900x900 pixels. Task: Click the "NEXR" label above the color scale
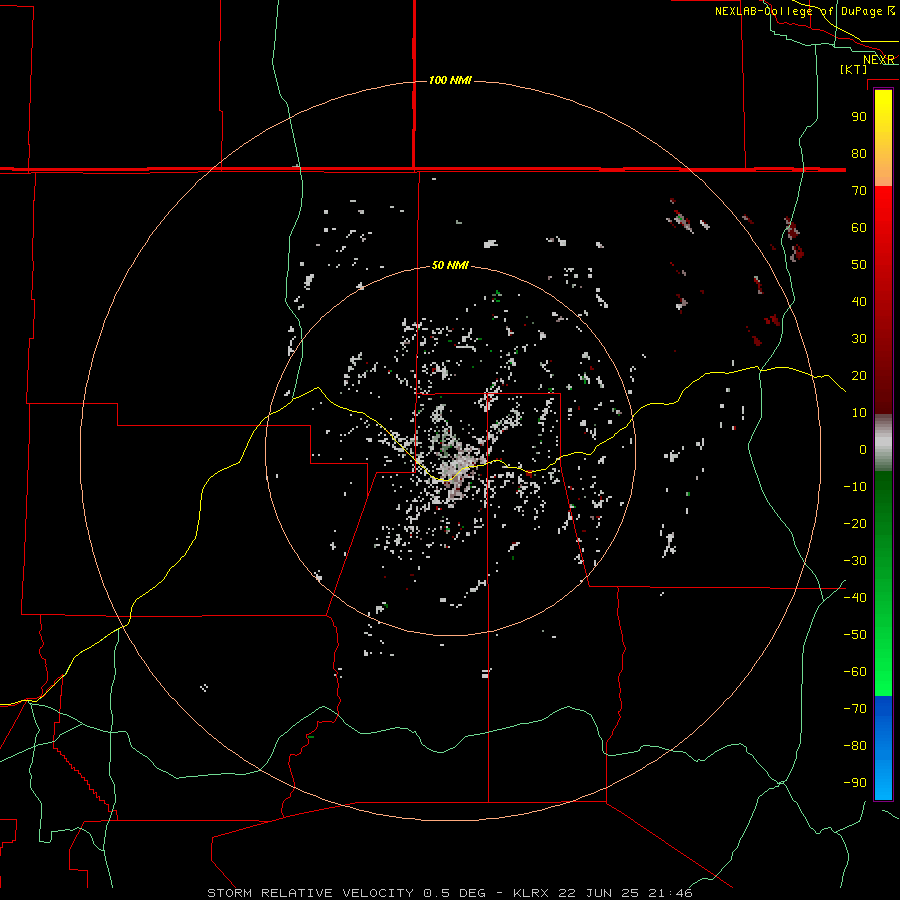tap(879, 60)
